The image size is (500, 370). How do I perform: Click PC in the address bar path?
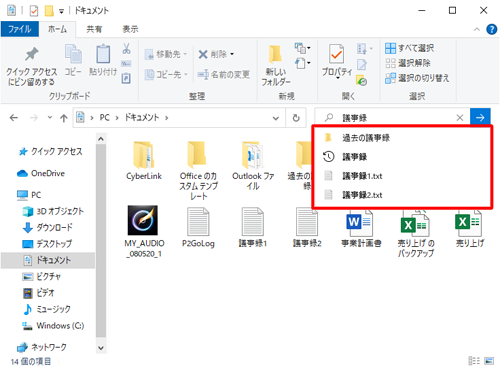pyautogui.click(x=104, y=117)
